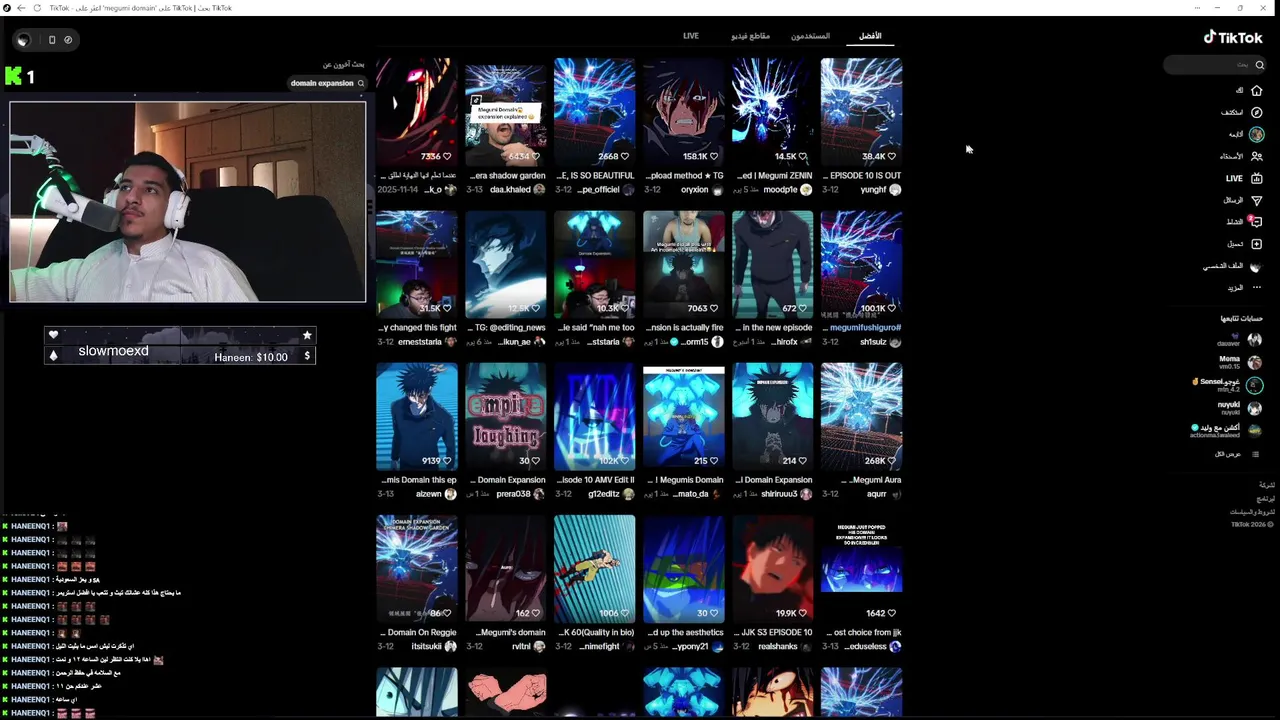The width and height of the screenshot is (1280, 720).
Task: Open the Activity inbox with notification badge
Action: (1256, 222)
